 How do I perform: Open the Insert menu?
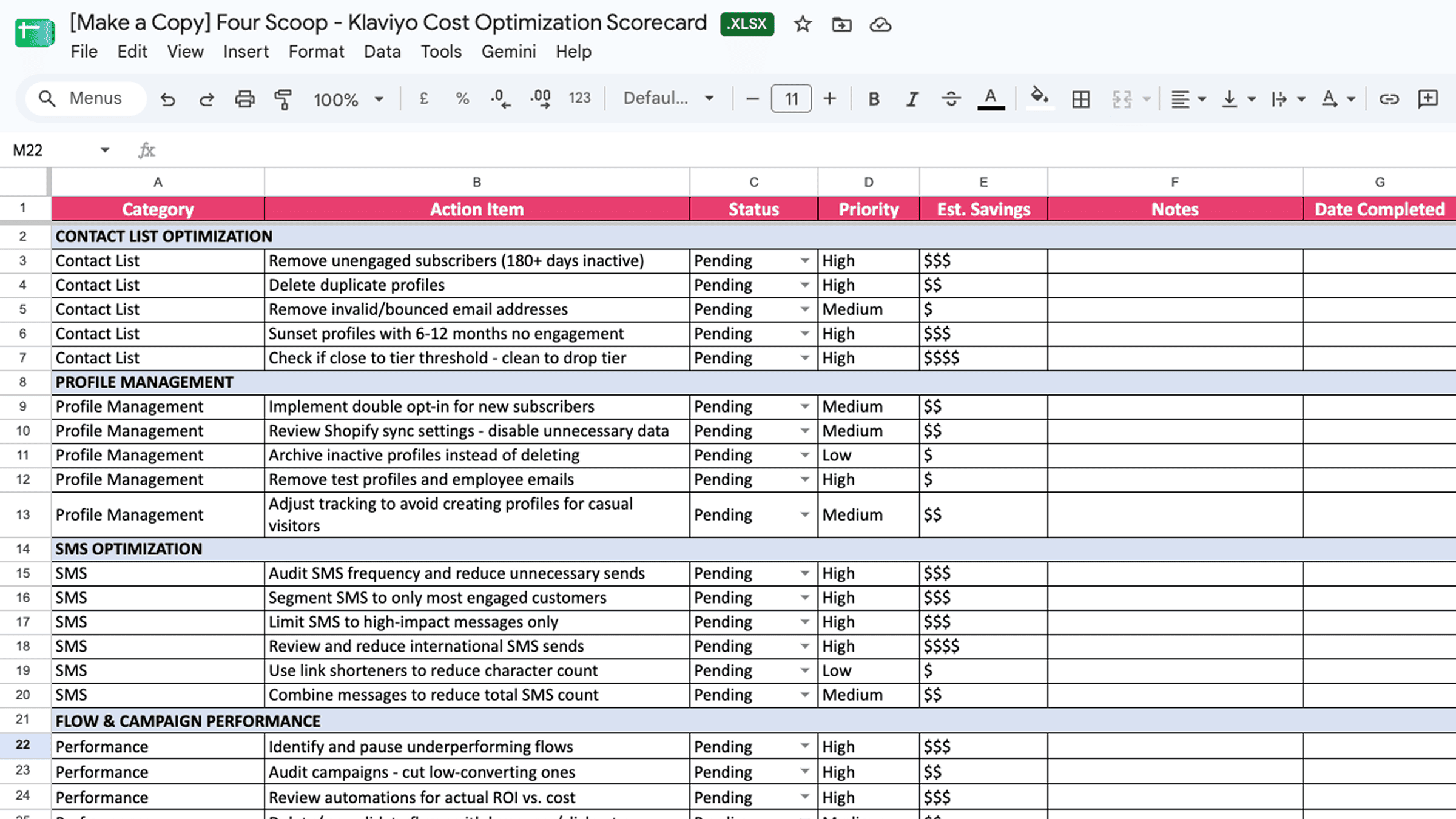(246, 52)
